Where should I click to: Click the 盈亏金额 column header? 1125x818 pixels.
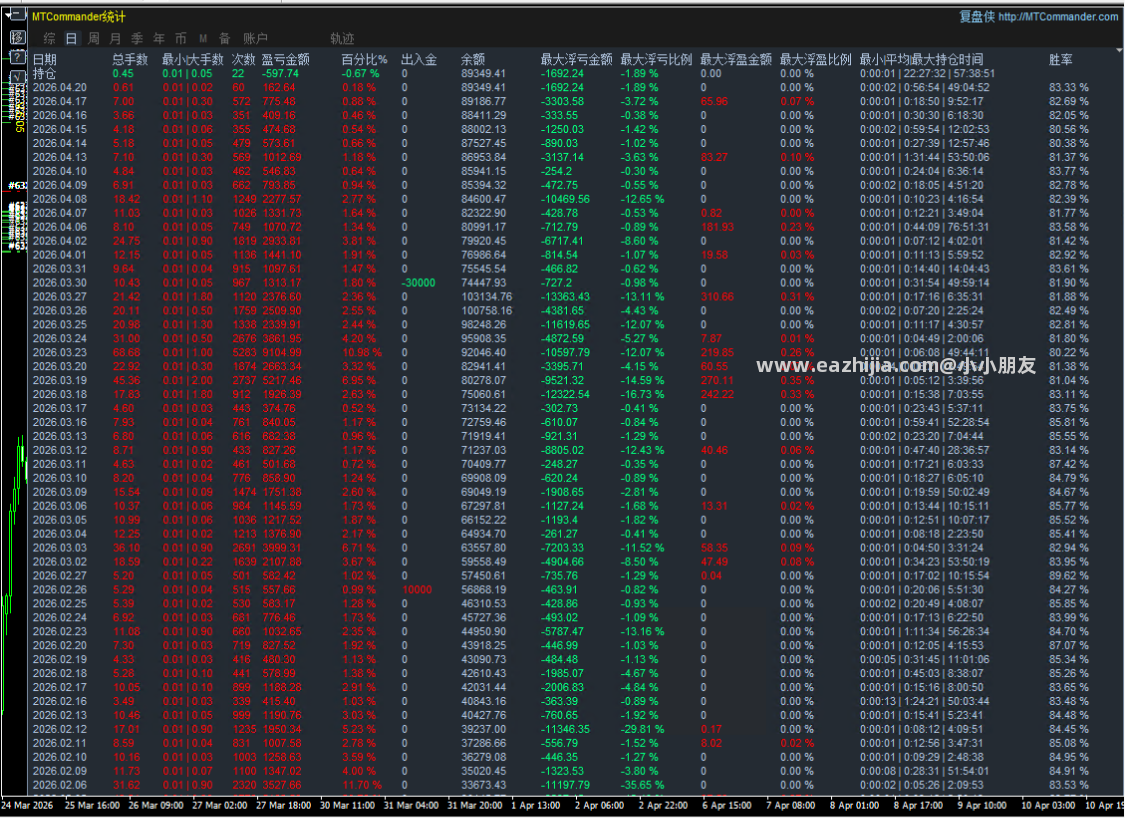click(286, 60)
